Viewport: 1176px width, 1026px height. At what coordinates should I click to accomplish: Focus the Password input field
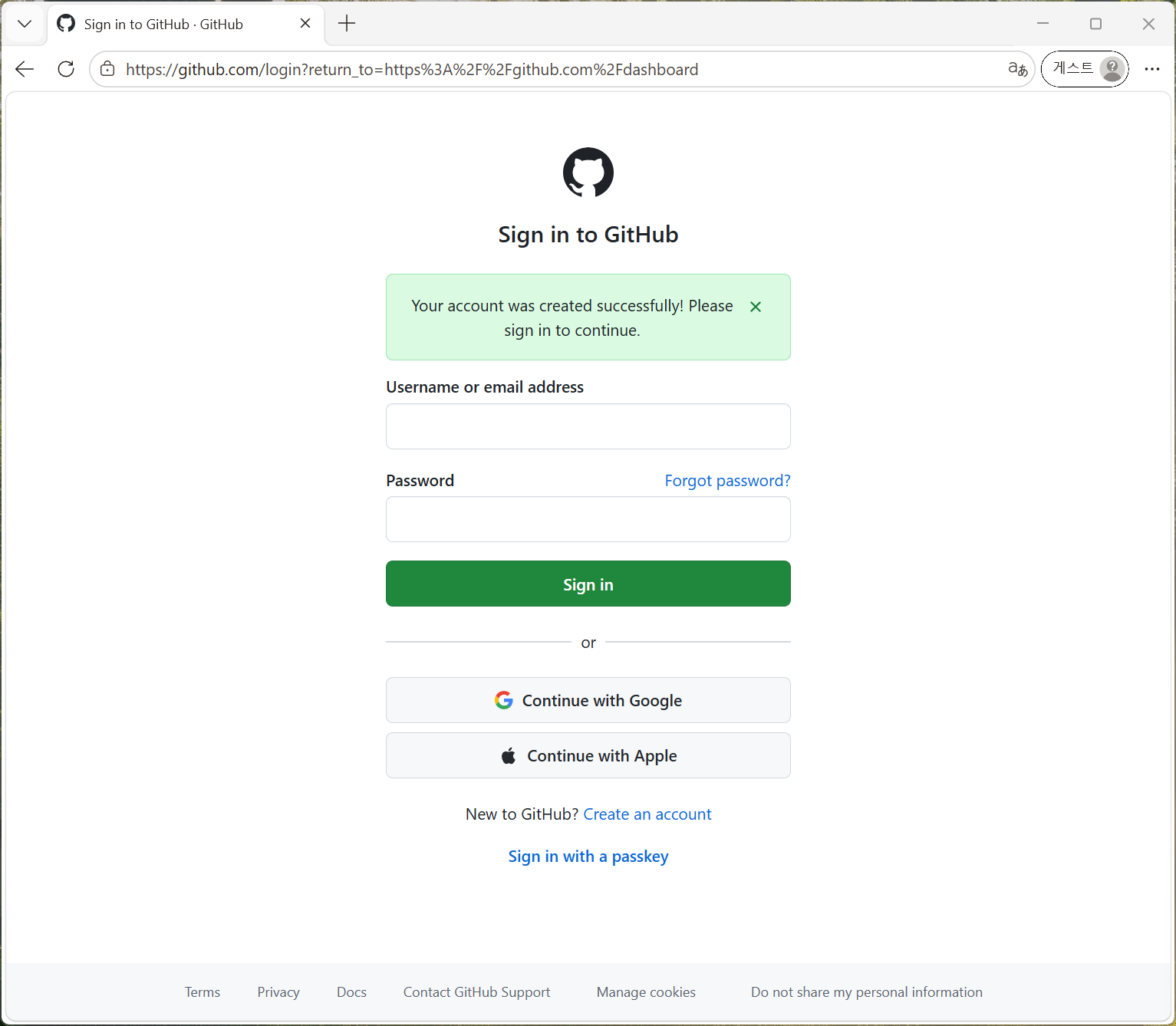point(588,519)
